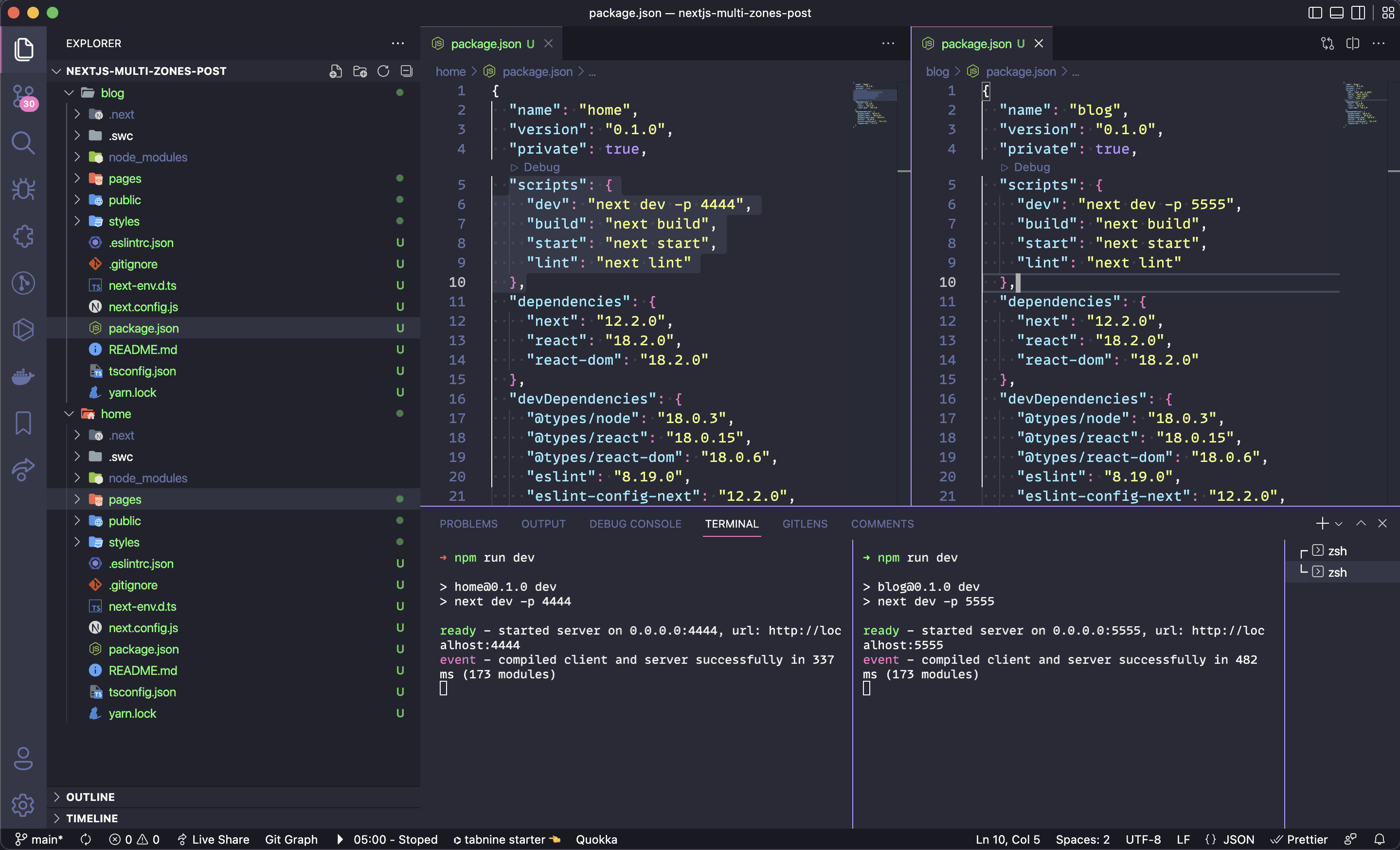The height and width of the screenshot is (850, 1400).
Task: Refresh the Explorer file tree
Action: point(383,71)
